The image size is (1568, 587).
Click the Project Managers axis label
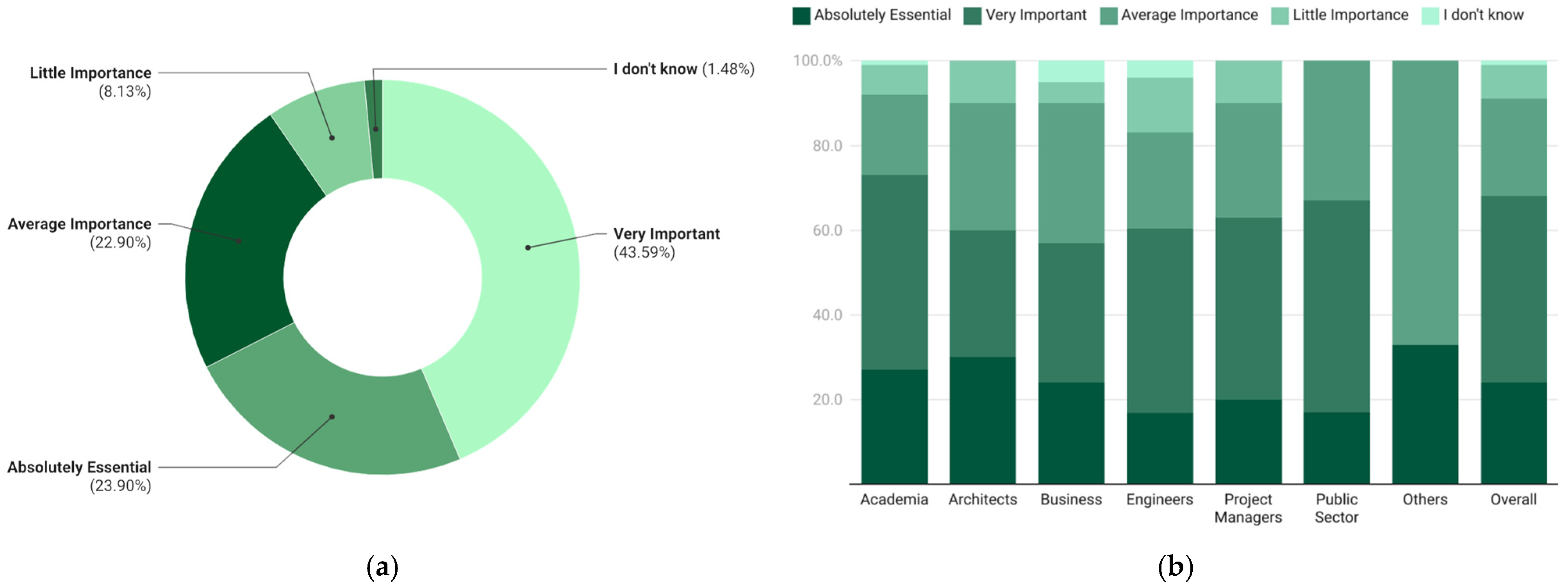(1248, 508)
